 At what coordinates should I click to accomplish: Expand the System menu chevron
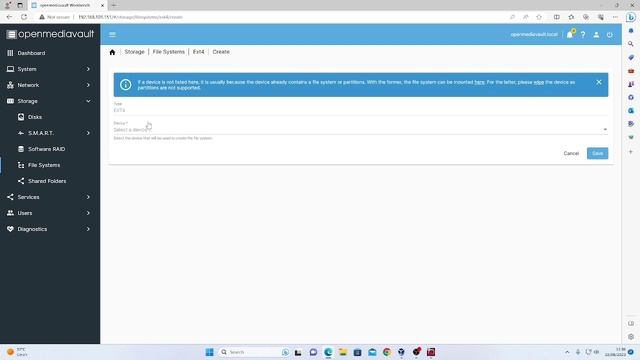(x=88, y=69)
